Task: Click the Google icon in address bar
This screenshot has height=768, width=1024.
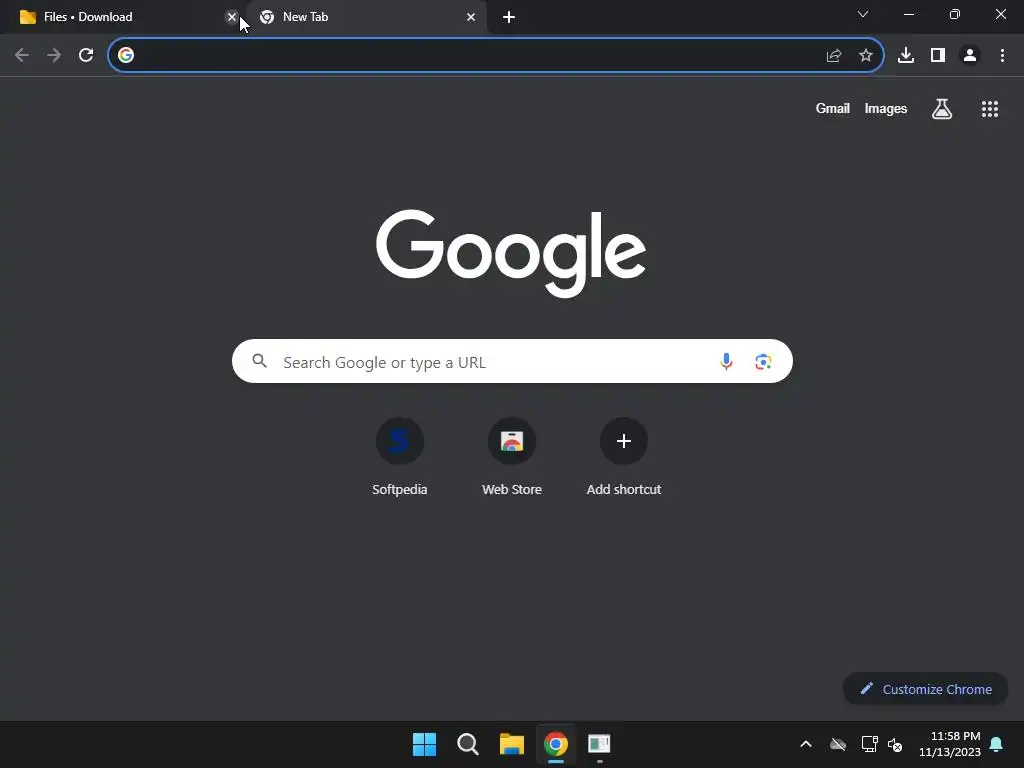Action: [126, 55]
